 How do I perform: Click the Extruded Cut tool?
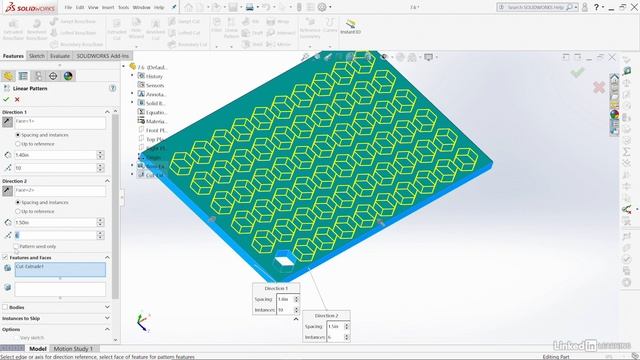117,29
